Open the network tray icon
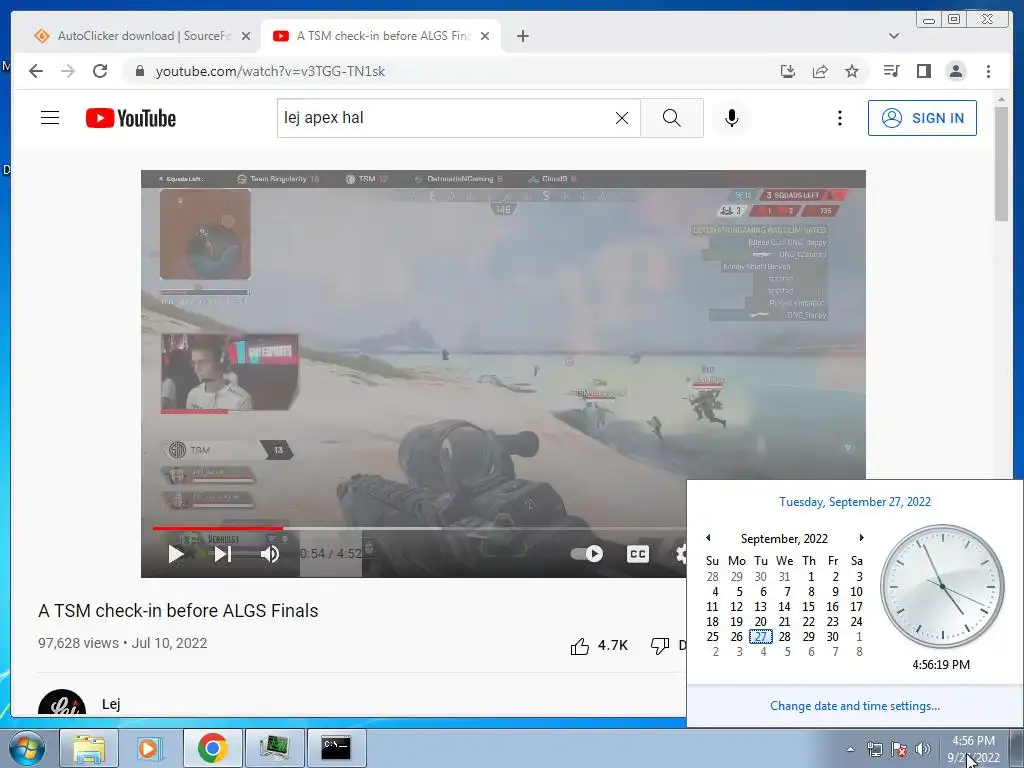Screen dimensions: 1024x768 tap(874, 749)
